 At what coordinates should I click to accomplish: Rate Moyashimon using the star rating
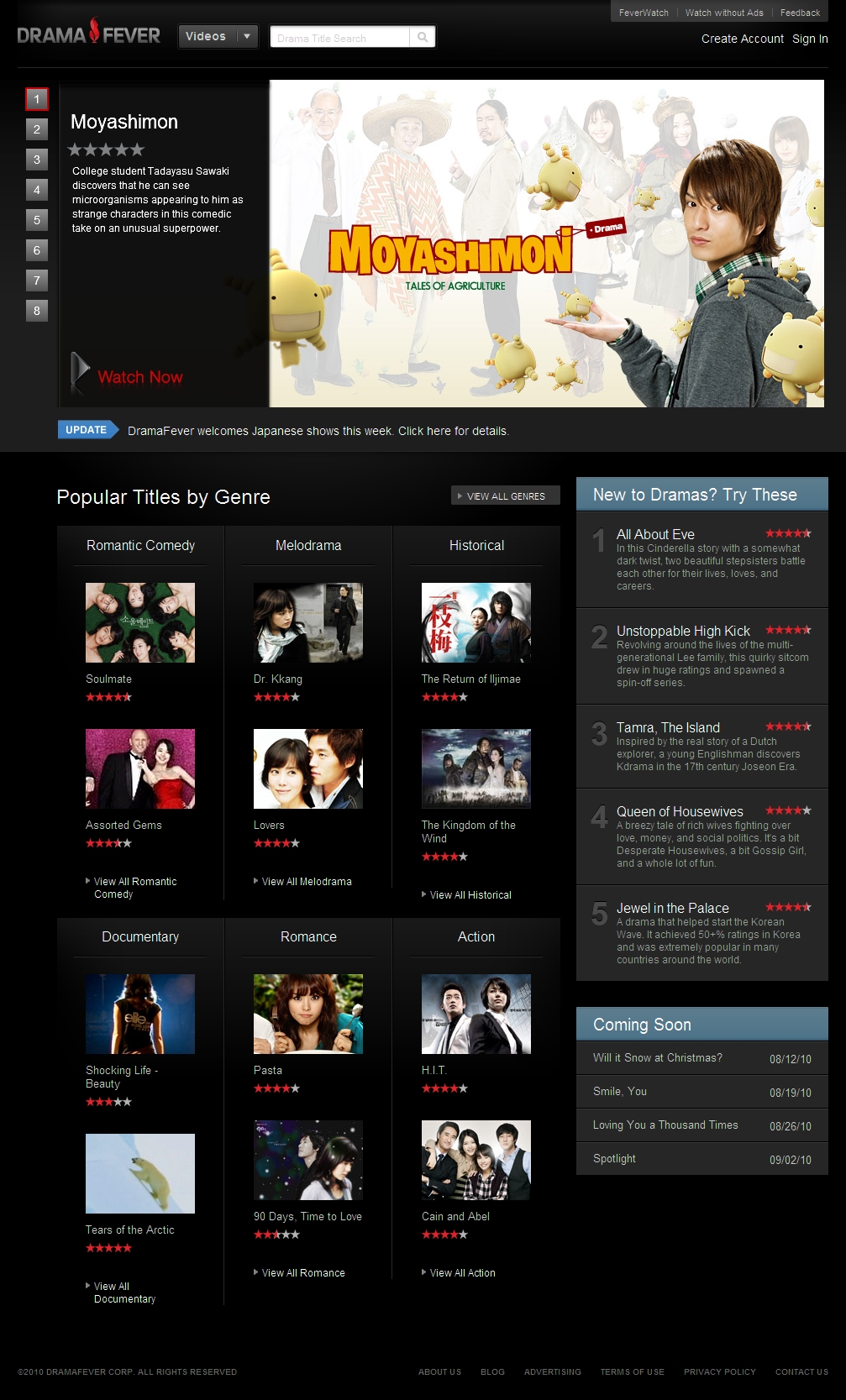(x=106, y=149)
